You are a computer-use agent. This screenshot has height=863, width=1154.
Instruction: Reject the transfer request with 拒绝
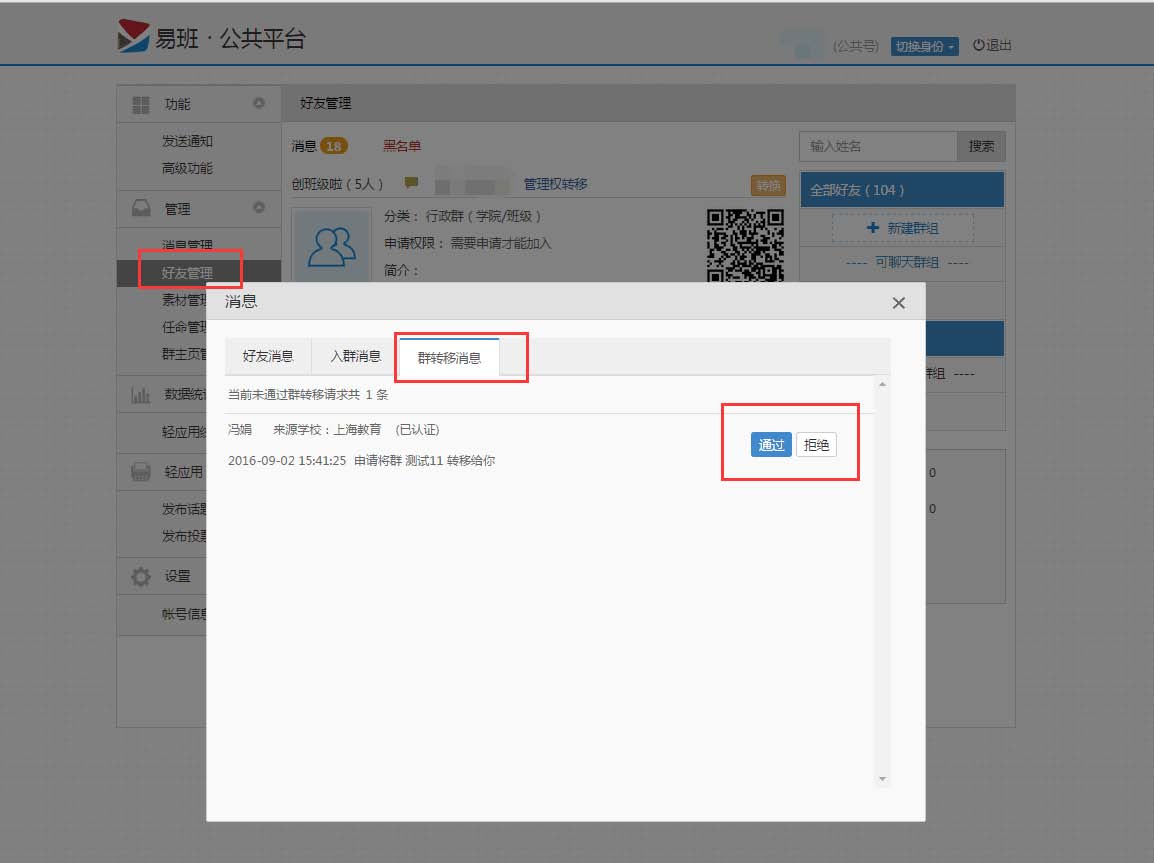coord(816,445)
